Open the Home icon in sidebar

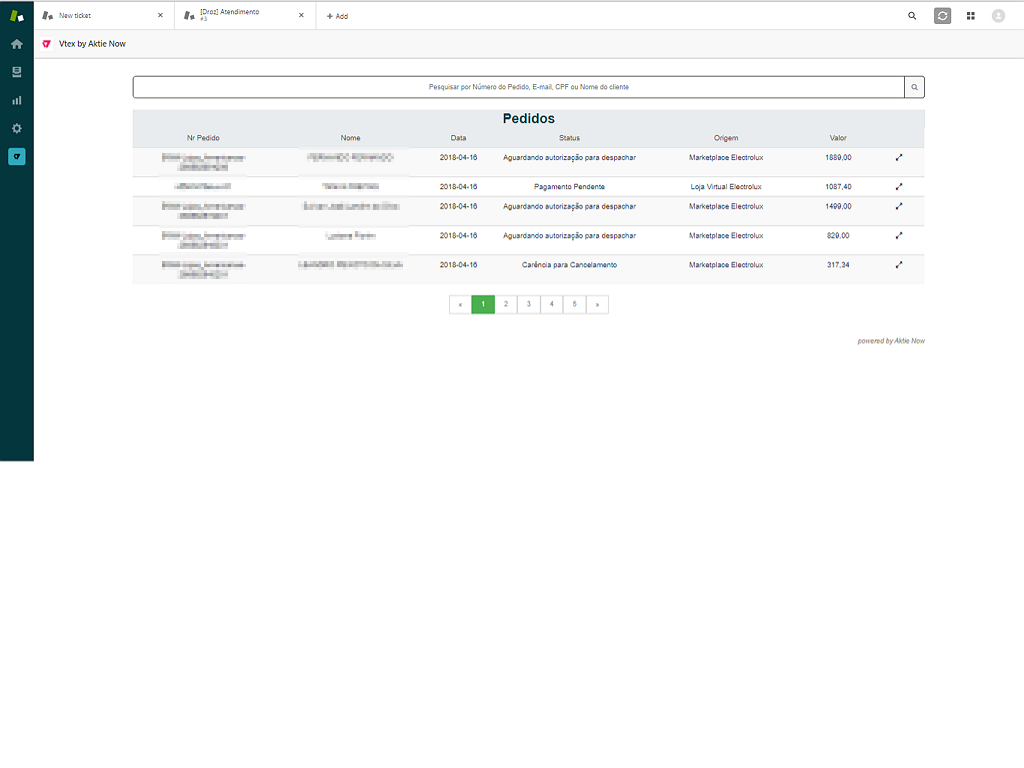click(x=16, y=44)
